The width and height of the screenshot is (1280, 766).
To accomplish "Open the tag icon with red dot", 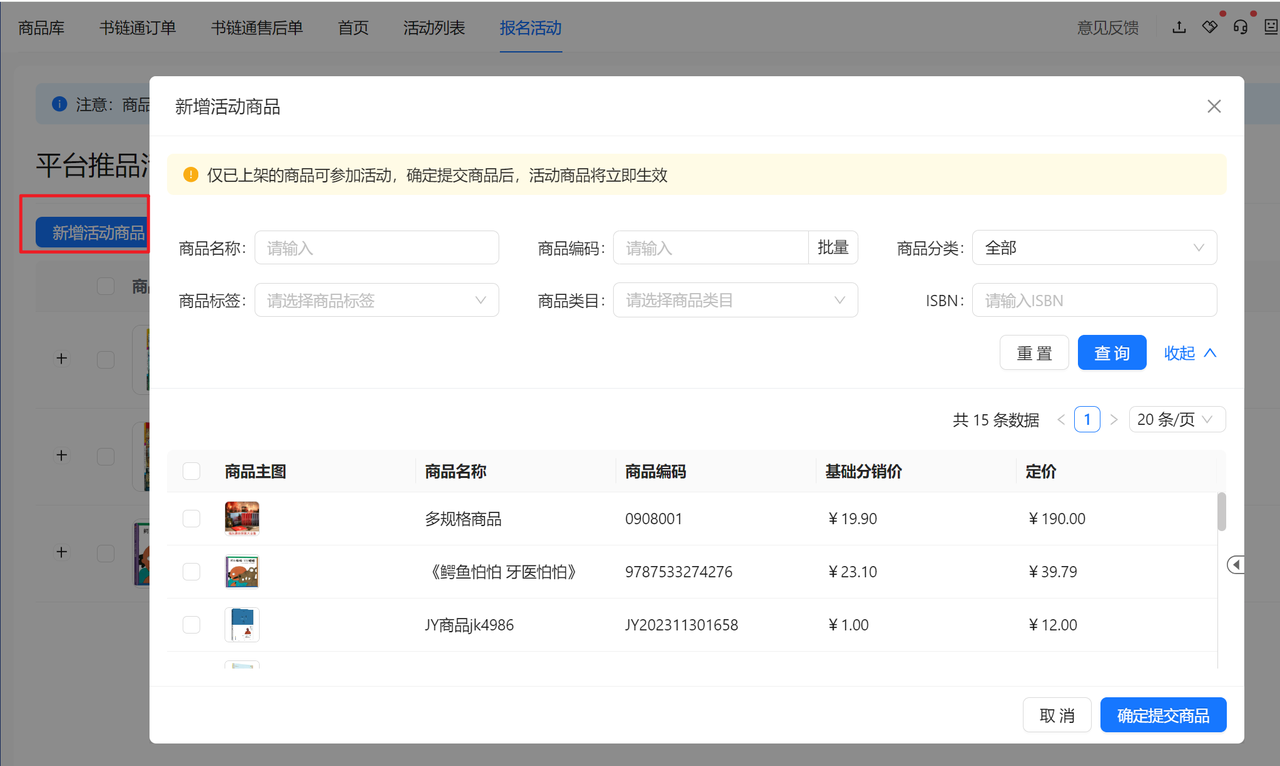I will [1210, 27].
